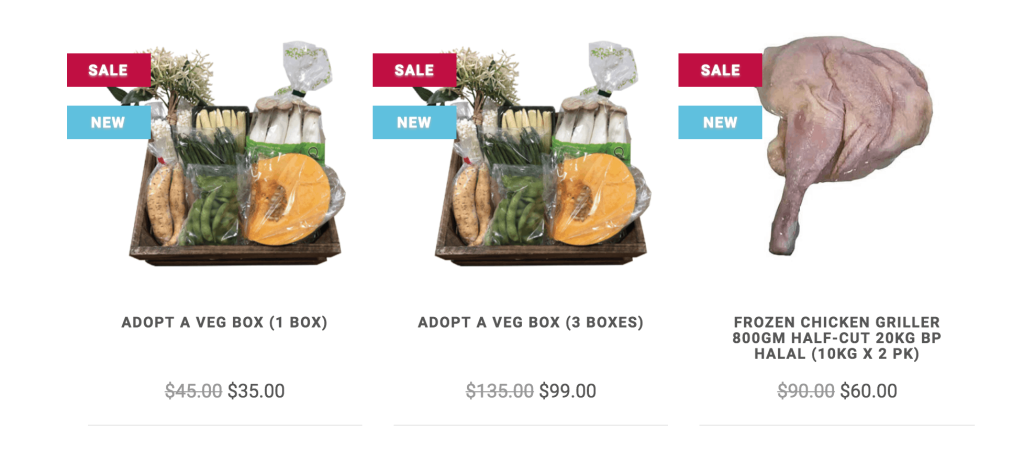
Task: Click the $60.00 sale price
Action: click(x=868, y=391)
